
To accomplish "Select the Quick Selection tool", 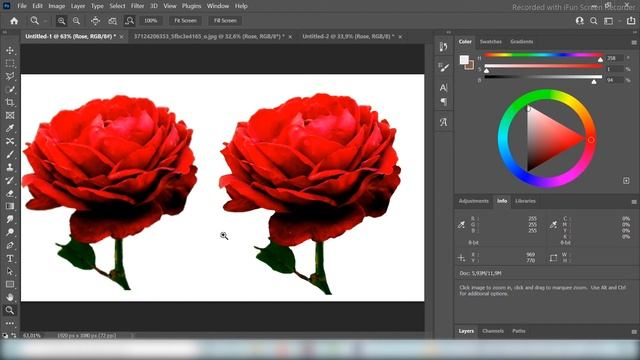I will click(x=10, y=89).
